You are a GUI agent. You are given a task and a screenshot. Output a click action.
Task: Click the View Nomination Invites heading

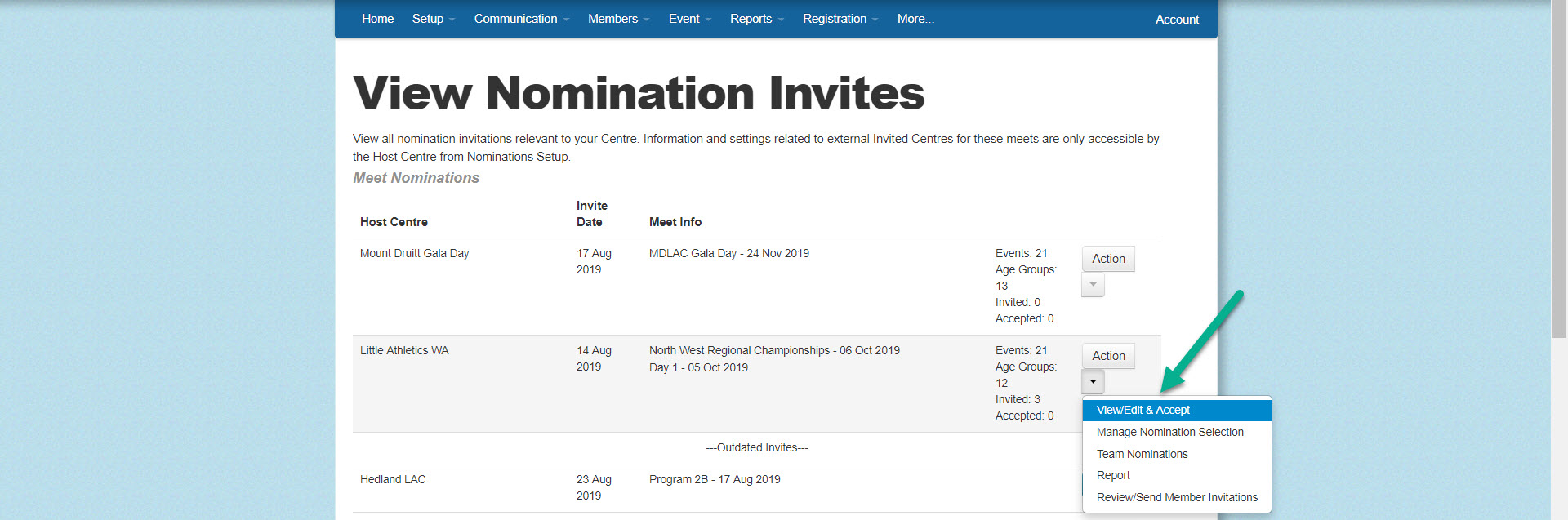639,92
